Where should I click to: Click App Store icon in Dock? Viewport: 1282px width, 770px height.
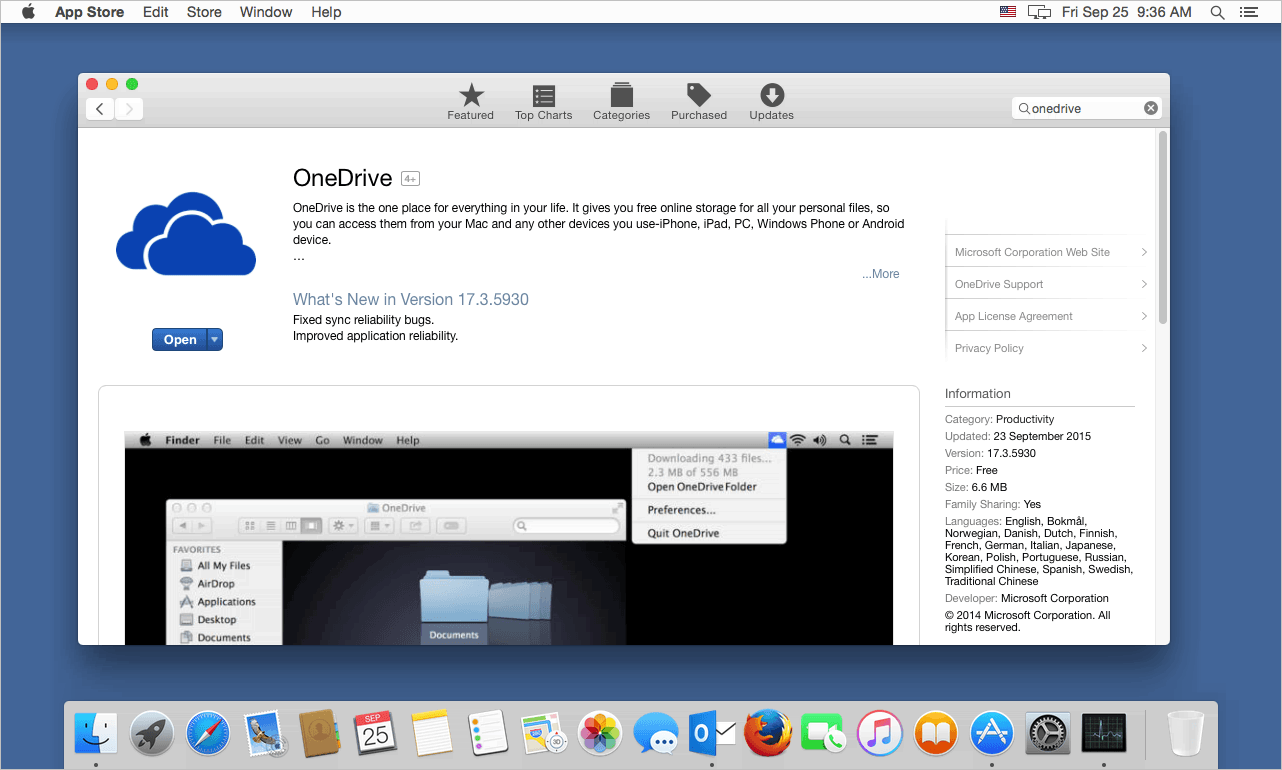coord(992,734)
